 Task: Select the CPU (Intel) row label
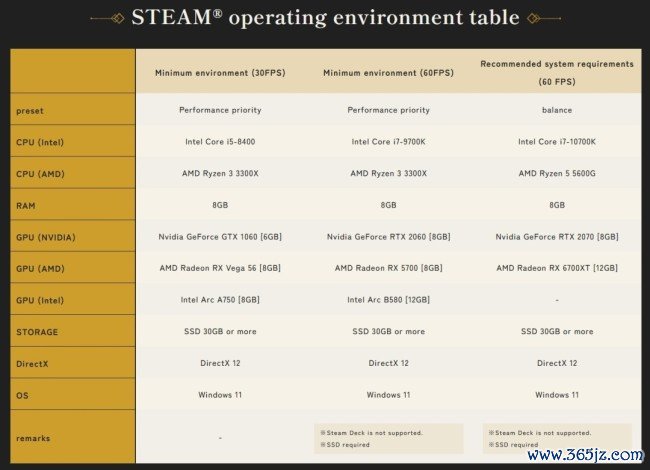click(40, 142)
